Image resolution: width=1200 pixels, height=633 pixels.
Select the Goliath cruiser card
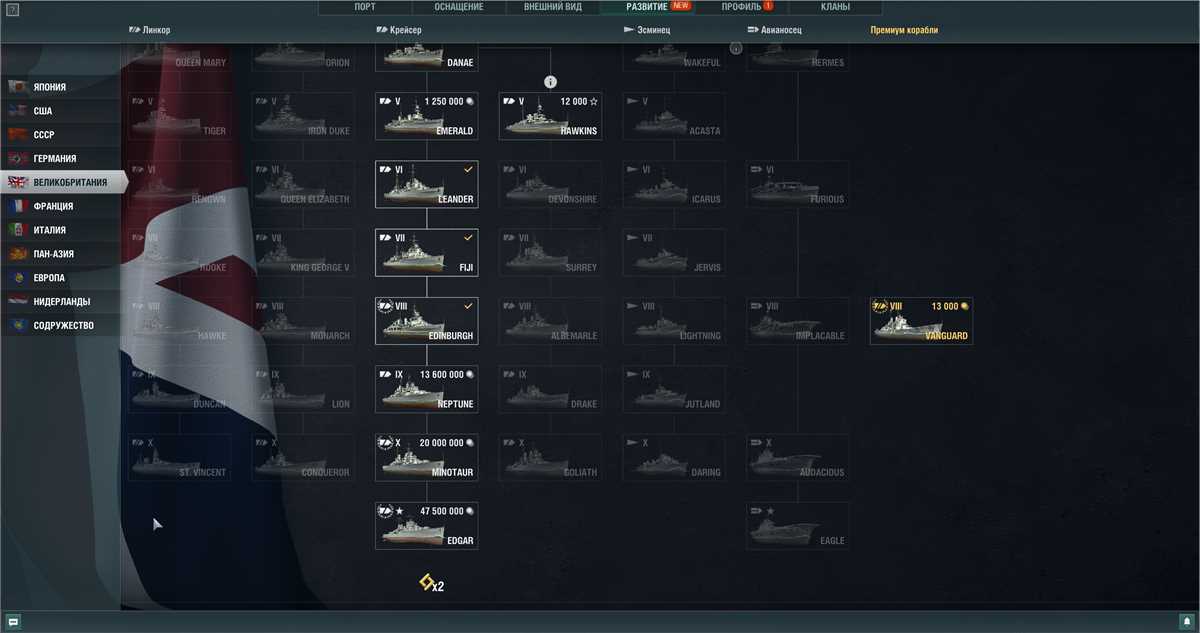pos(550,457)
